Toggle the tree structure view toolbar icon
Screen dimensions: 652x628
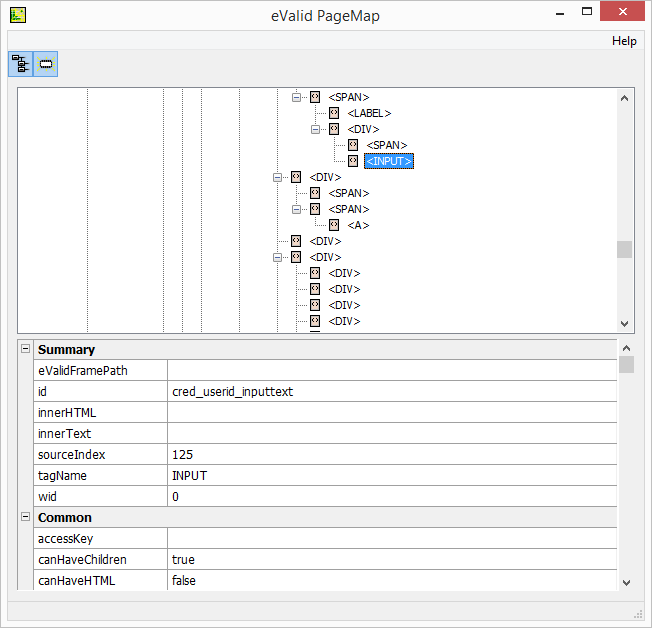pos(20,64)
